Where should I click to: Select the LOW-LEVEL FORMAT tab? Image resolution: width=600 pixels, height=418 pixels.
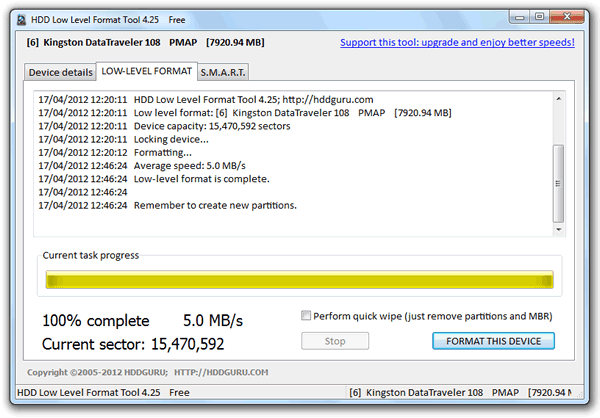(147, 71)
